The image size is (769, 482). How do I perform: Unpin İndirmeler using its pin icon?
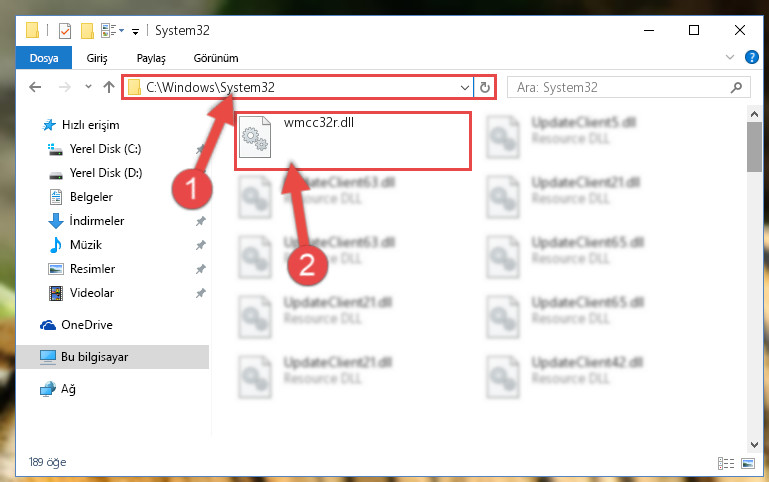[x=201, y=221]
